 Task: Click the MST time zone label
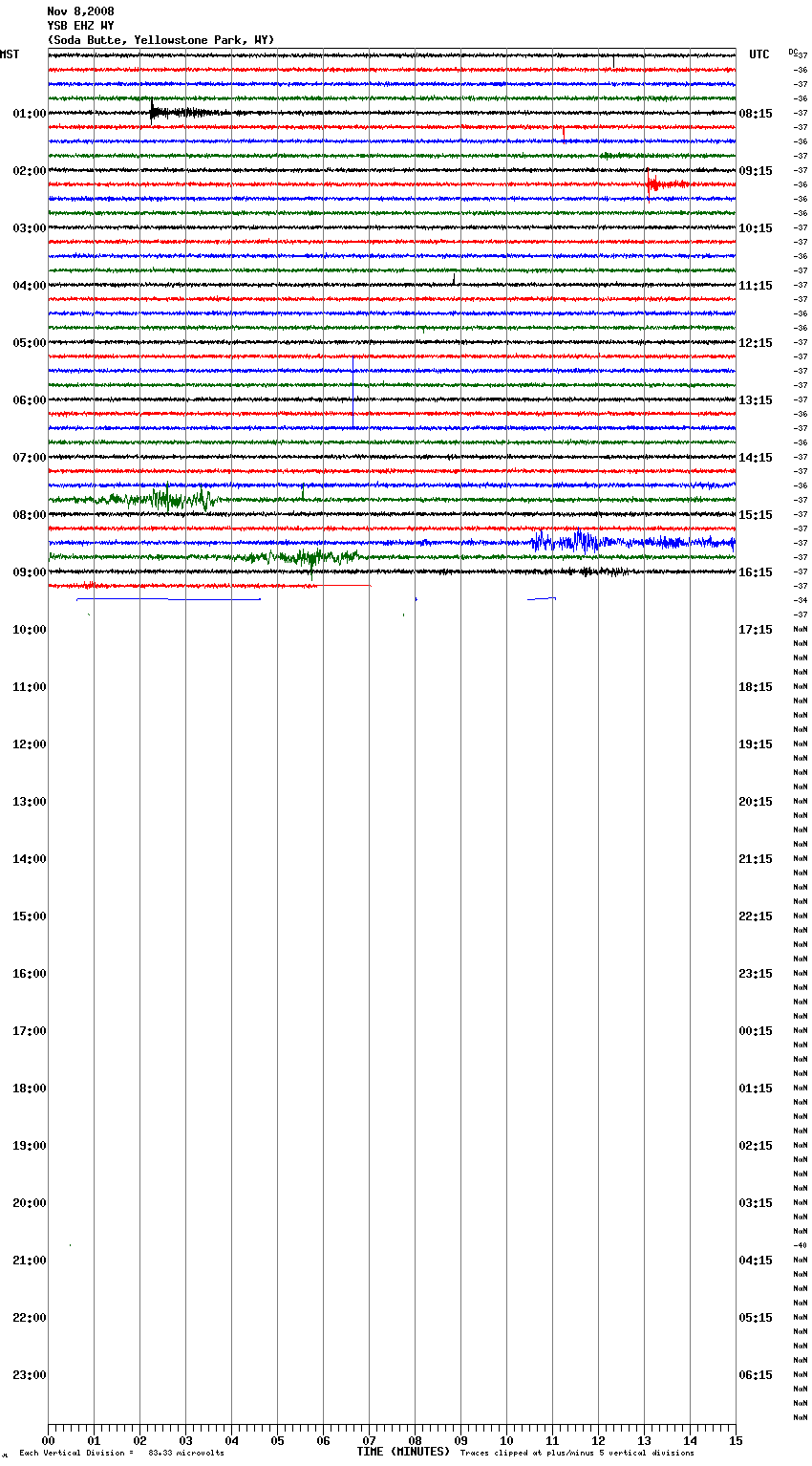10,54
